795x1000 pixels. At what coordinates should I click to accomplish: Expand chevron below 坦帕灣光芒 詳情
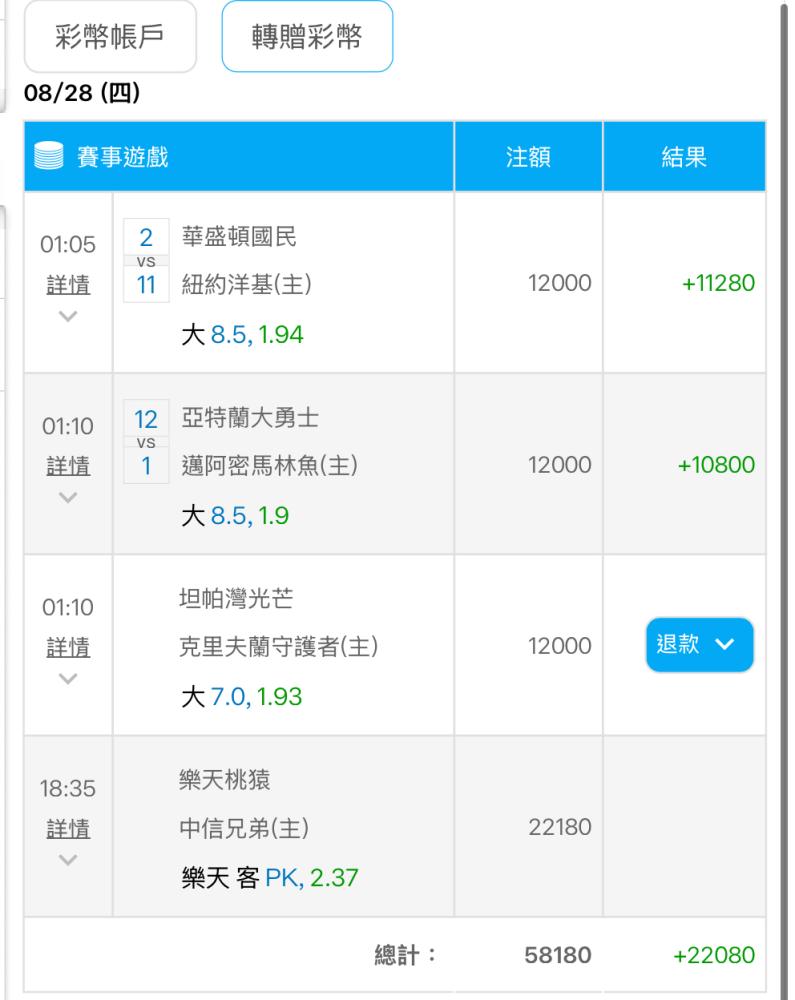(x=68, y=679)
